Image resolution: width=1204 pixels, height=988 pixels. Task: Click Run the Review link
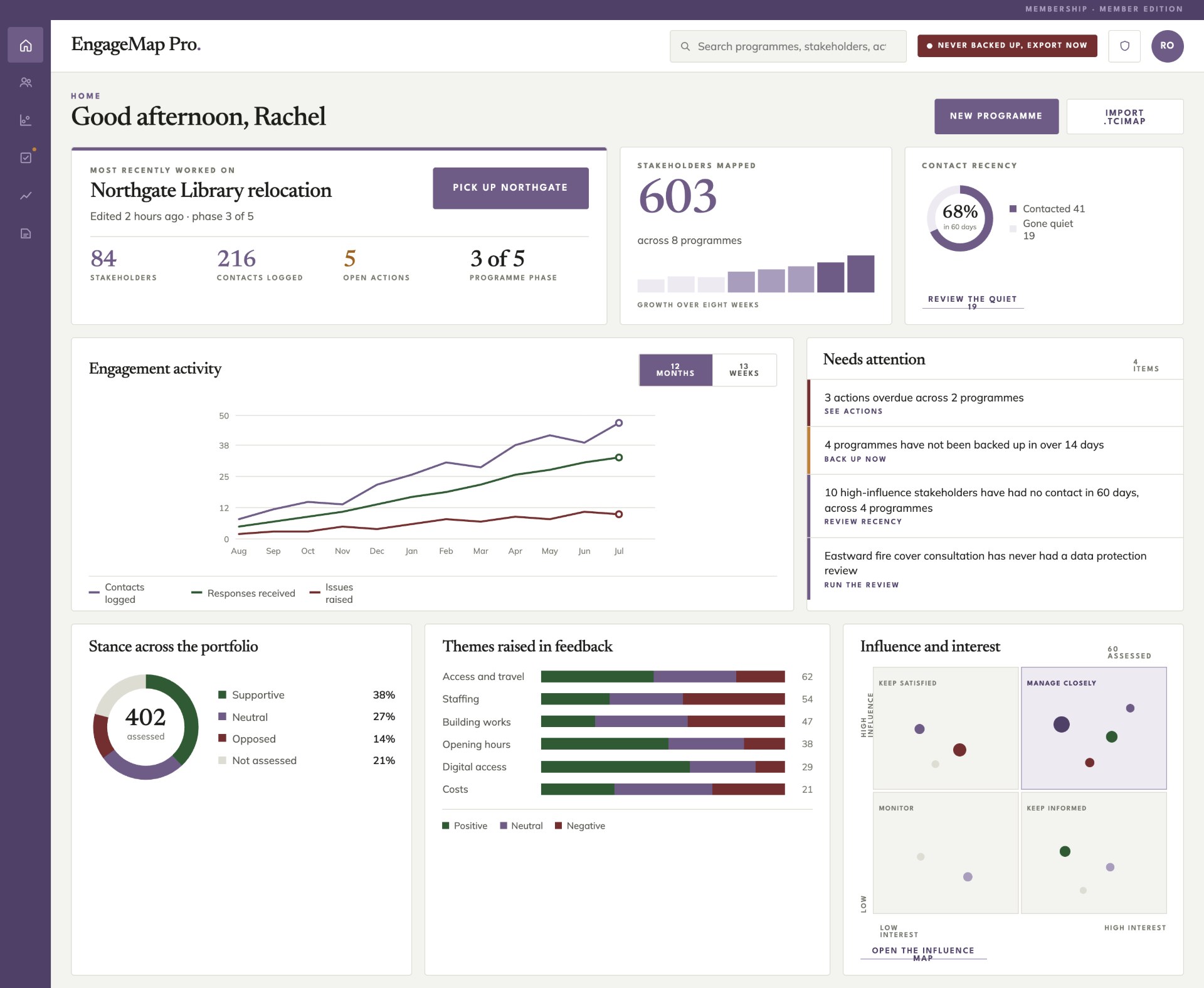click(x=862, y=585)
